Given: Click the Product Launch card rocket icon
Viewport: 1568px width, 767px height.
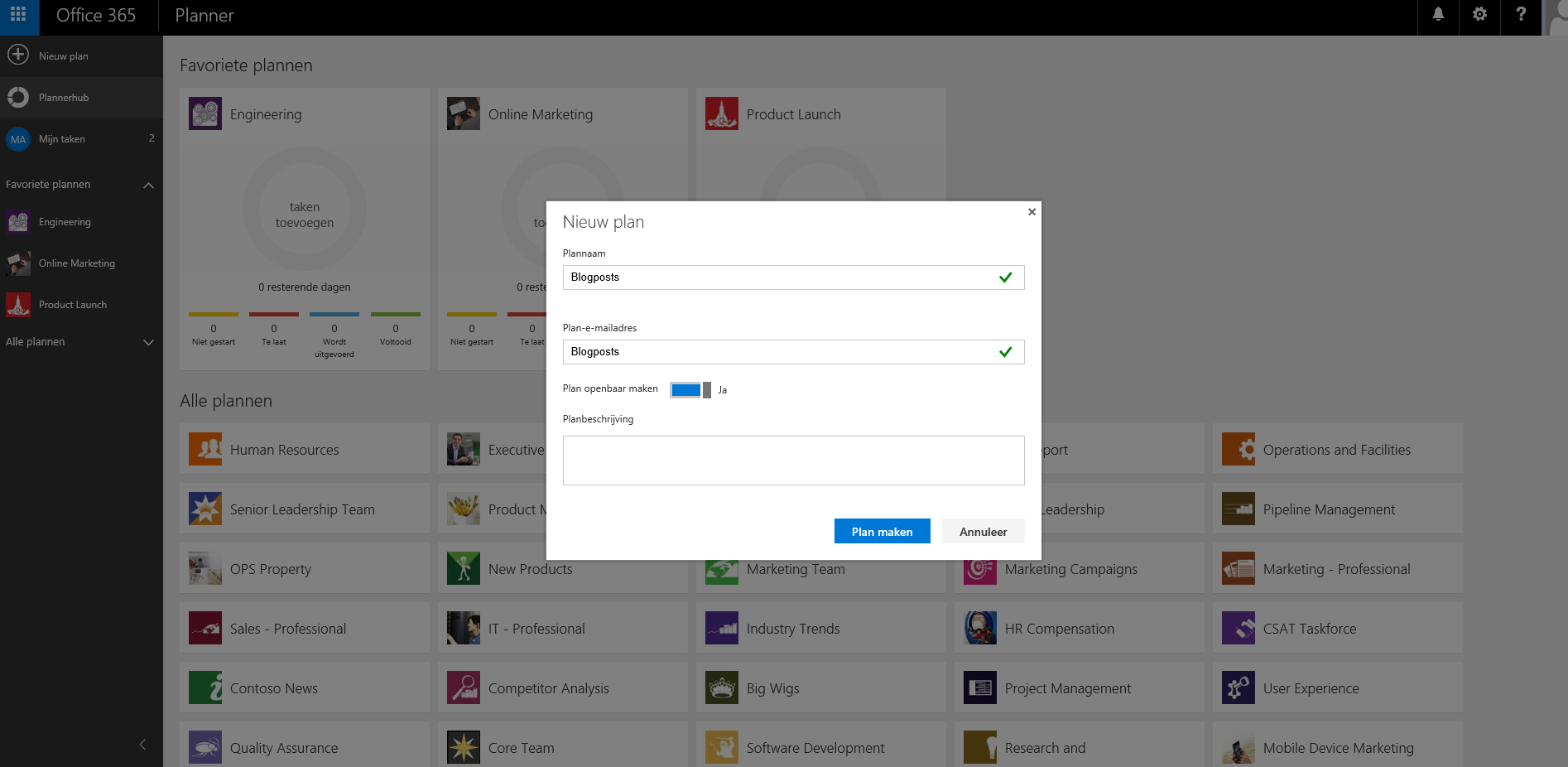Looking at the screenshot, I should [722, 113].
